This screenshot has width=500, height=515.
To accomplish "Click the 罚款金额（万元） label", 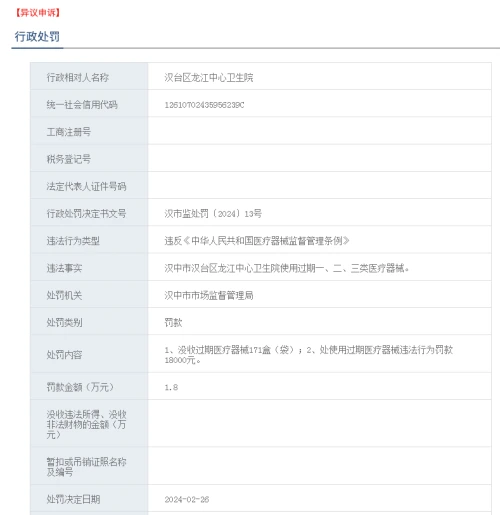I will pos(80,387).
